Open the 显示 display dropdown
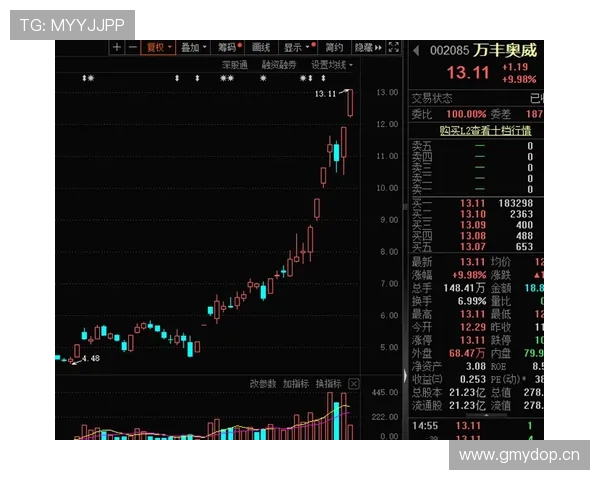 click(298, 47)
